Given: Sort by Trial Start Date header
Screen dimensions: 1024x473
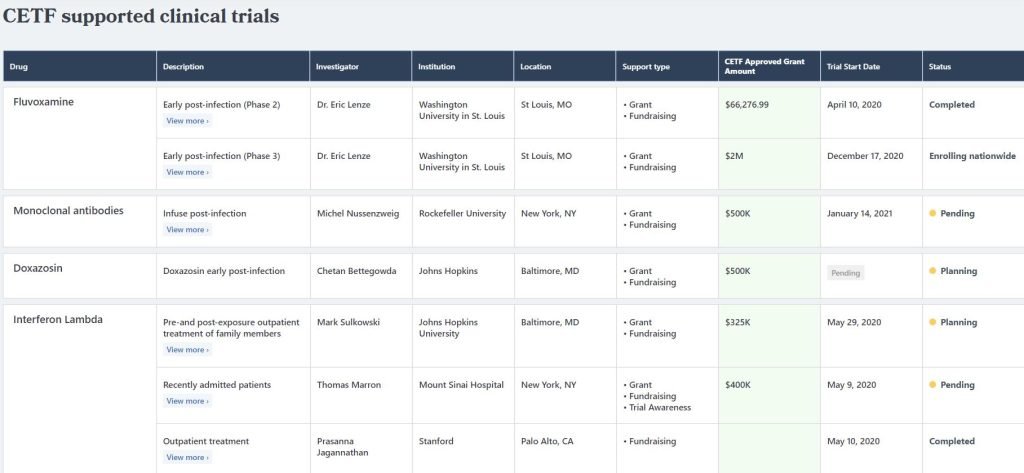Looking at the screenshot, I should point(853,67).
